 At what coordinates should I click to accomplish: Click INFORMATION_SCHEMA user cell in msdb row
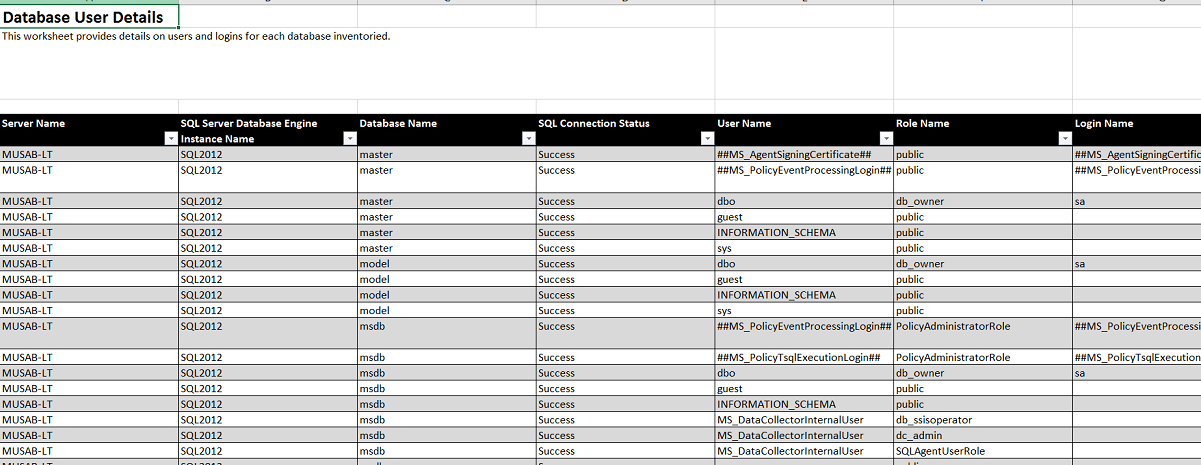pyautogui.click(x=805, y=404)
